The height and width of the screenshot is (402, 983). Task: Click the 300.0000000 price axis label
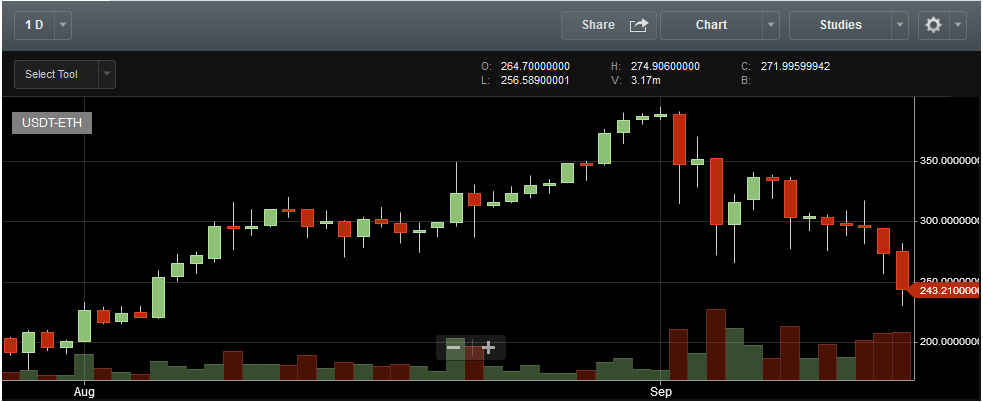(949, 221)
